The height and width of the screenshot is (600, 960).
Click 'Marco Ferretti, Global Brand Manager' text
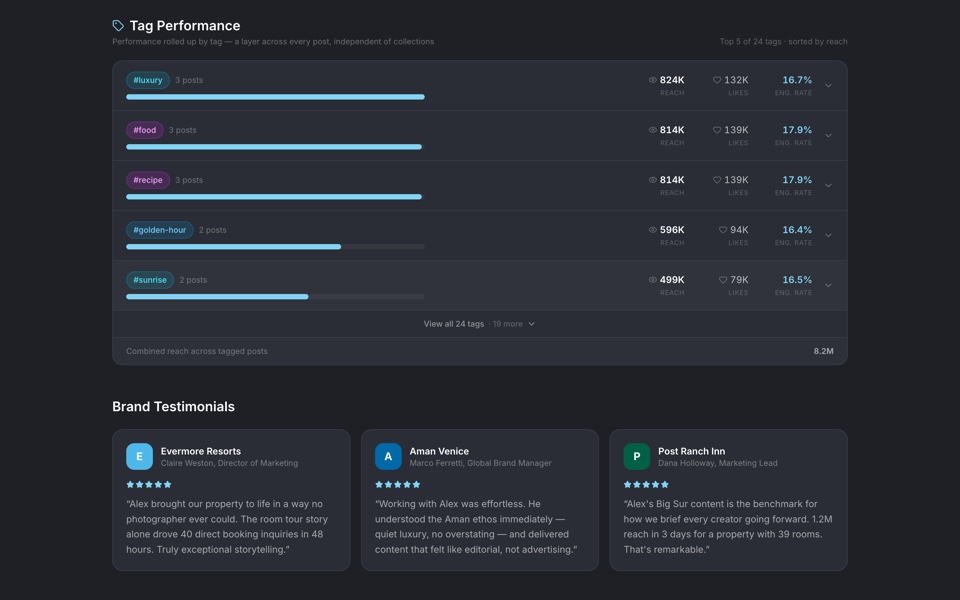click(x=481, y=463)
